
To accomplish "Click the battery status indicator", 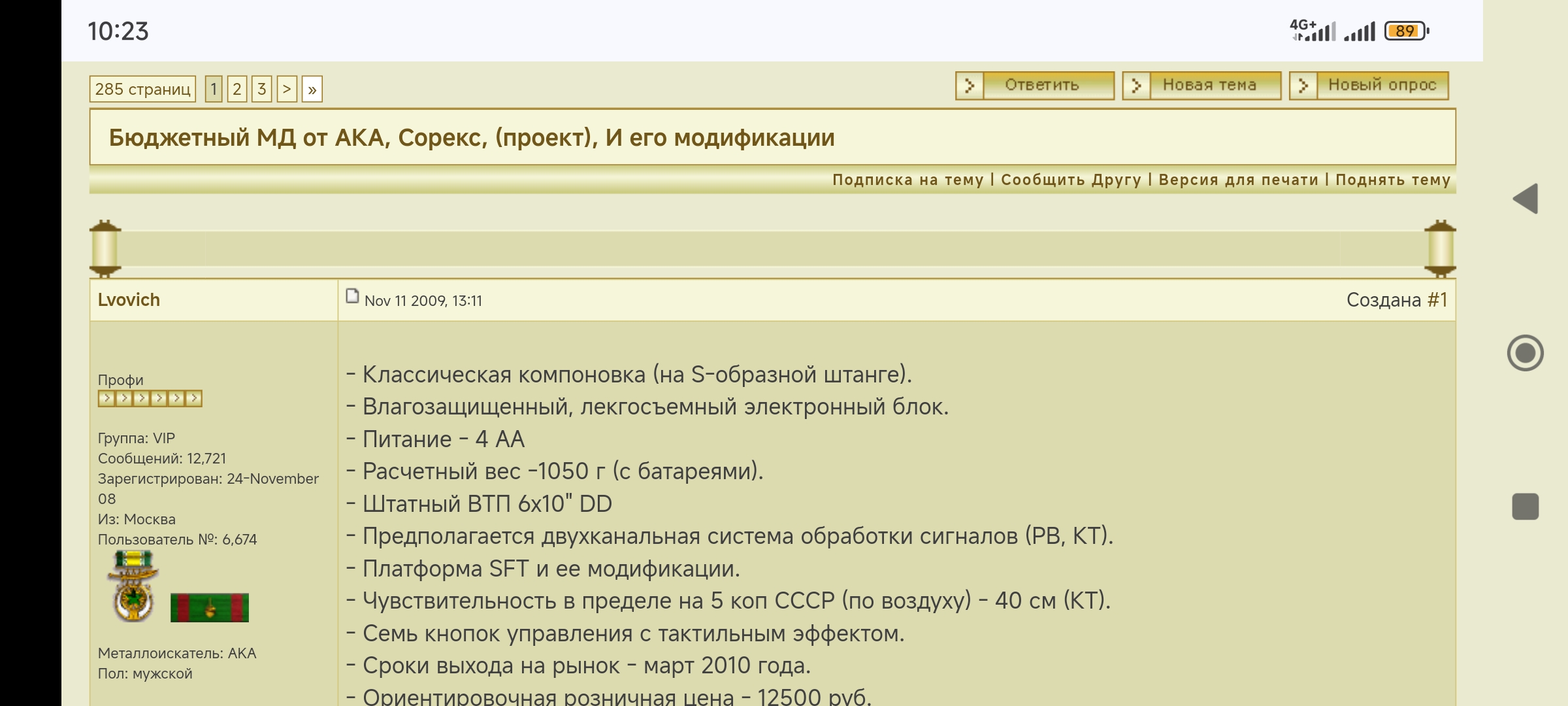I will click(x=1406, y=31).
